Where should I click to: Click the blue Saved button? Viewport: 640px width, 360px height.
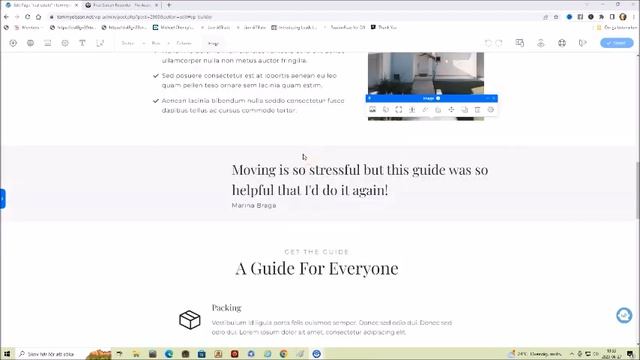click(x=617, y=43)
